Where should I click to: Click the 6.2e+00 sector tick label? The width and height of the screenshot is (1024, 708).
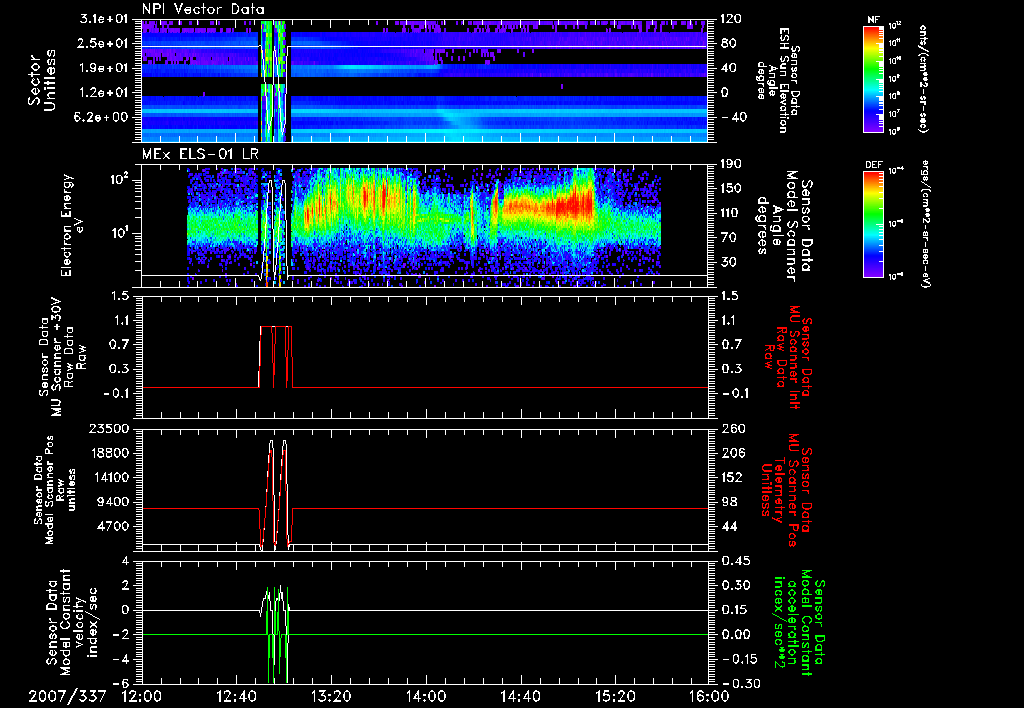pyautogui.click(x=103, y=117)
